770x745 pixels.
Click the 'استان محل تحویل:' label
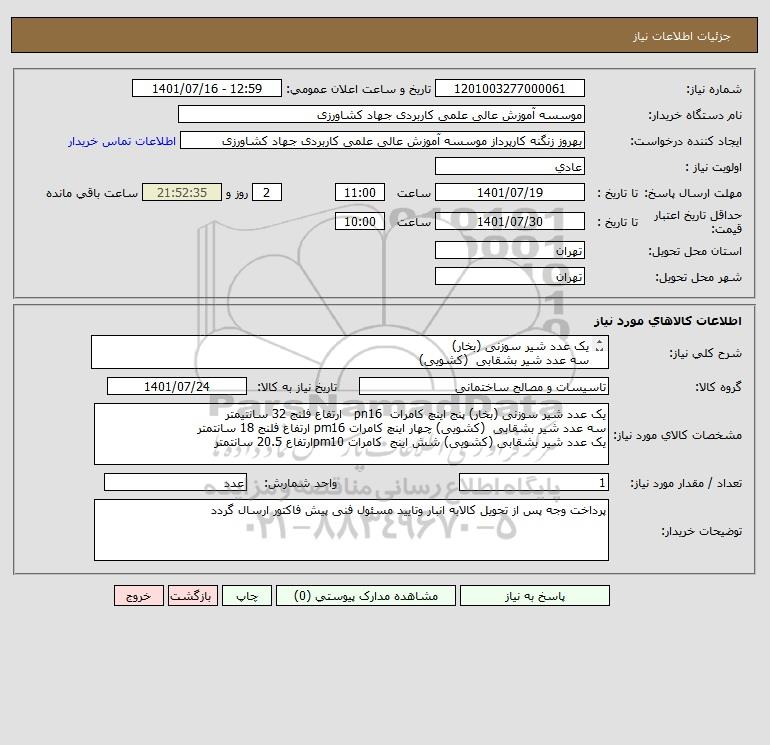pos(695,251)
